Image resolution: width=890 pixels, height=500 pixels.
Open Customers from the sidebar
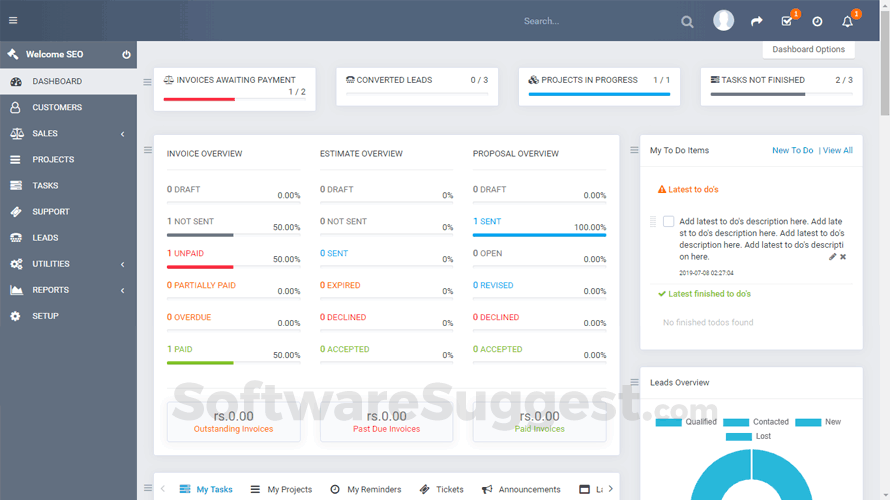click(57, 107)
